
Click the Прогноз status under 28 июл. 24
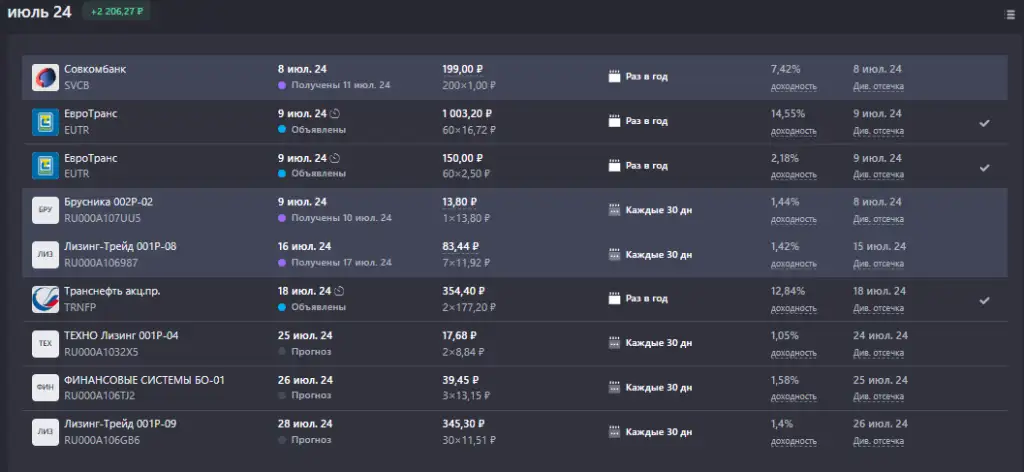pos(312,440)
